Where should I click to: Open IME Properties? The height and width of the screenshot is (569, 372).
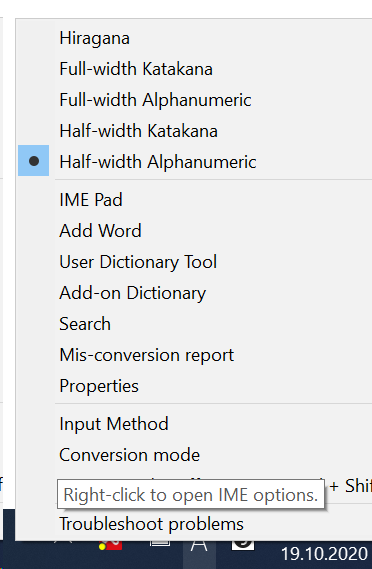coord(99,386)
